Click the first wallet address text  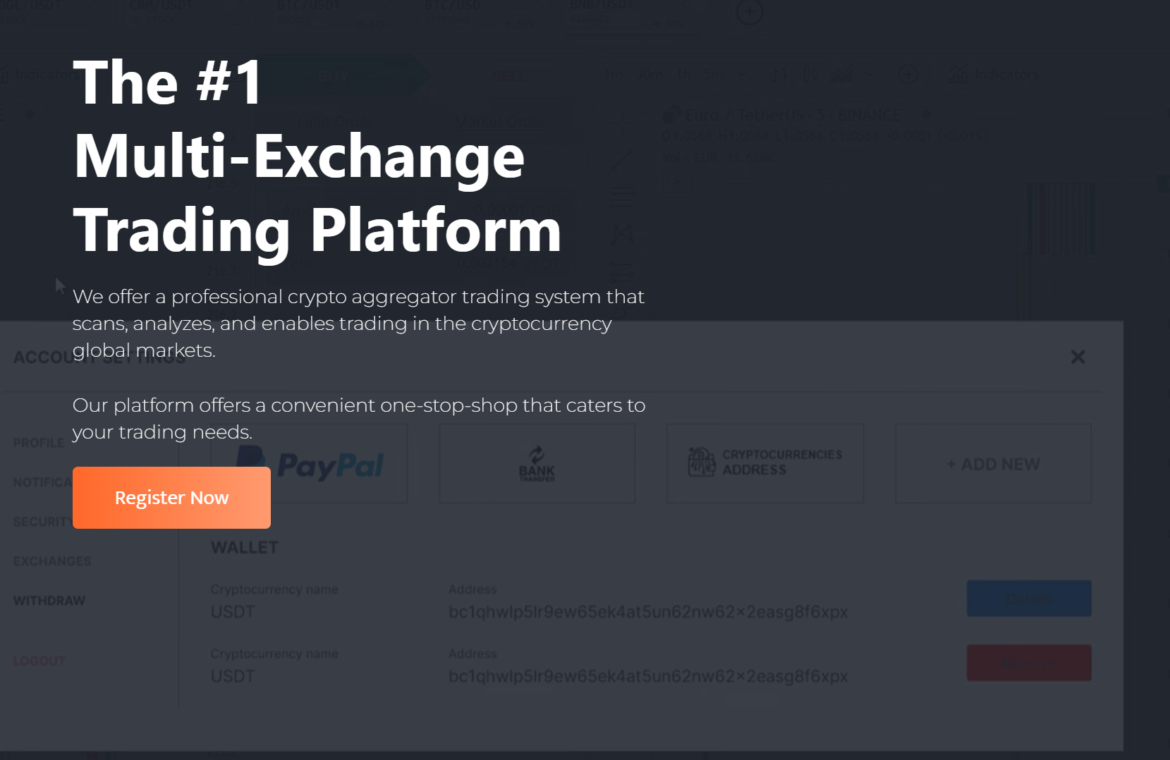pos(648,612)
